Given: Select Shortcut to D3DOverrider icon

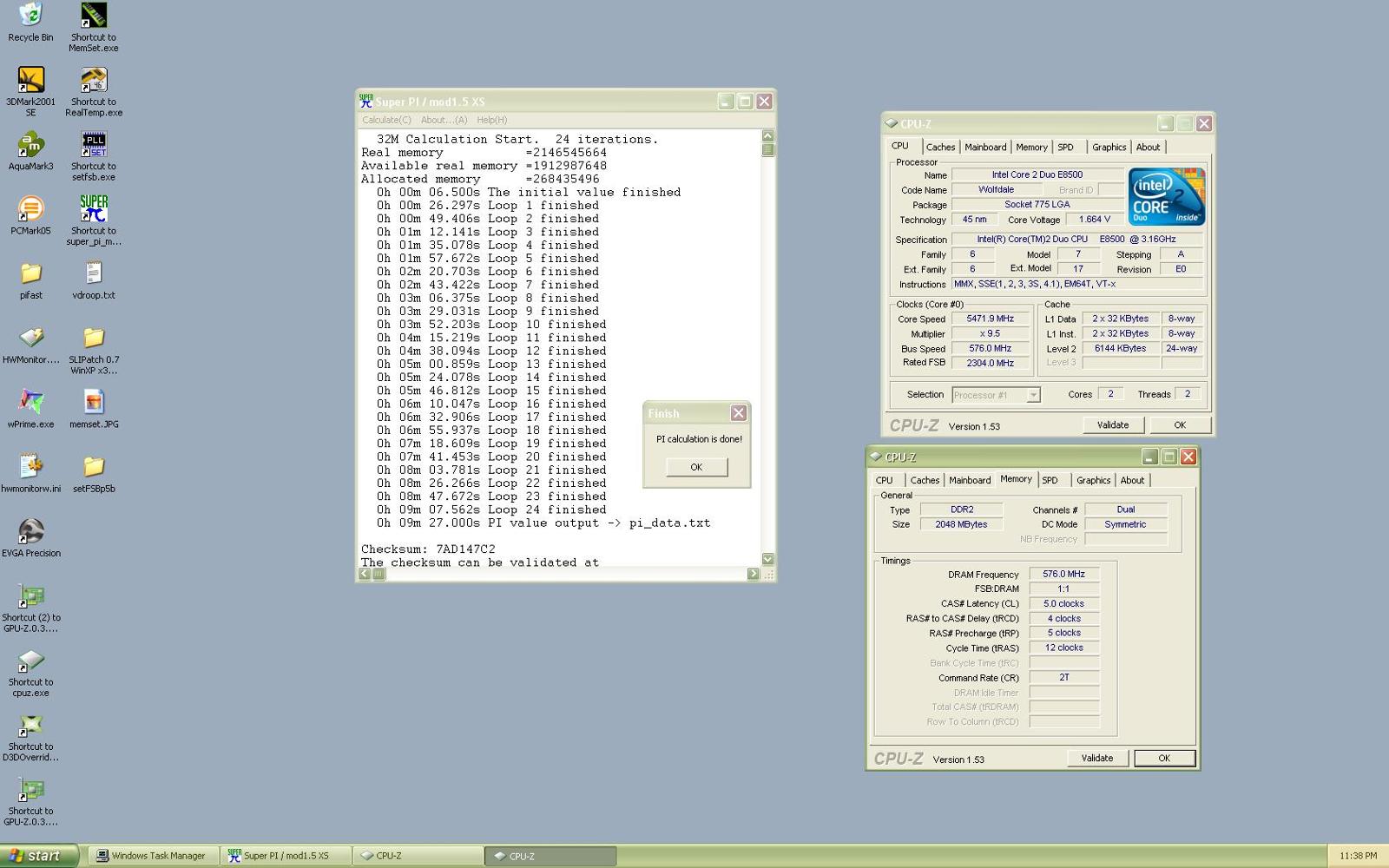Looking at the screenshot, I should point(30,724).
